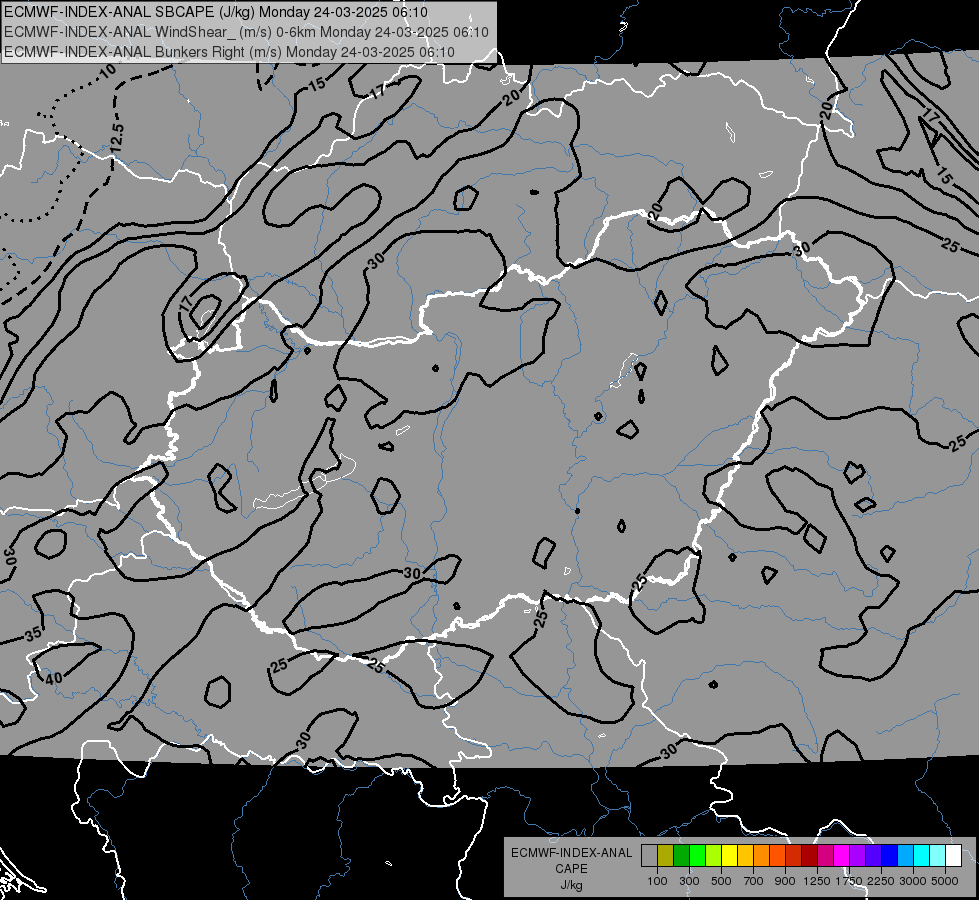Select the dark green legend swatch
Viewport: 979px width, 900px height.
pyautogui.click(x=681, y=855)
